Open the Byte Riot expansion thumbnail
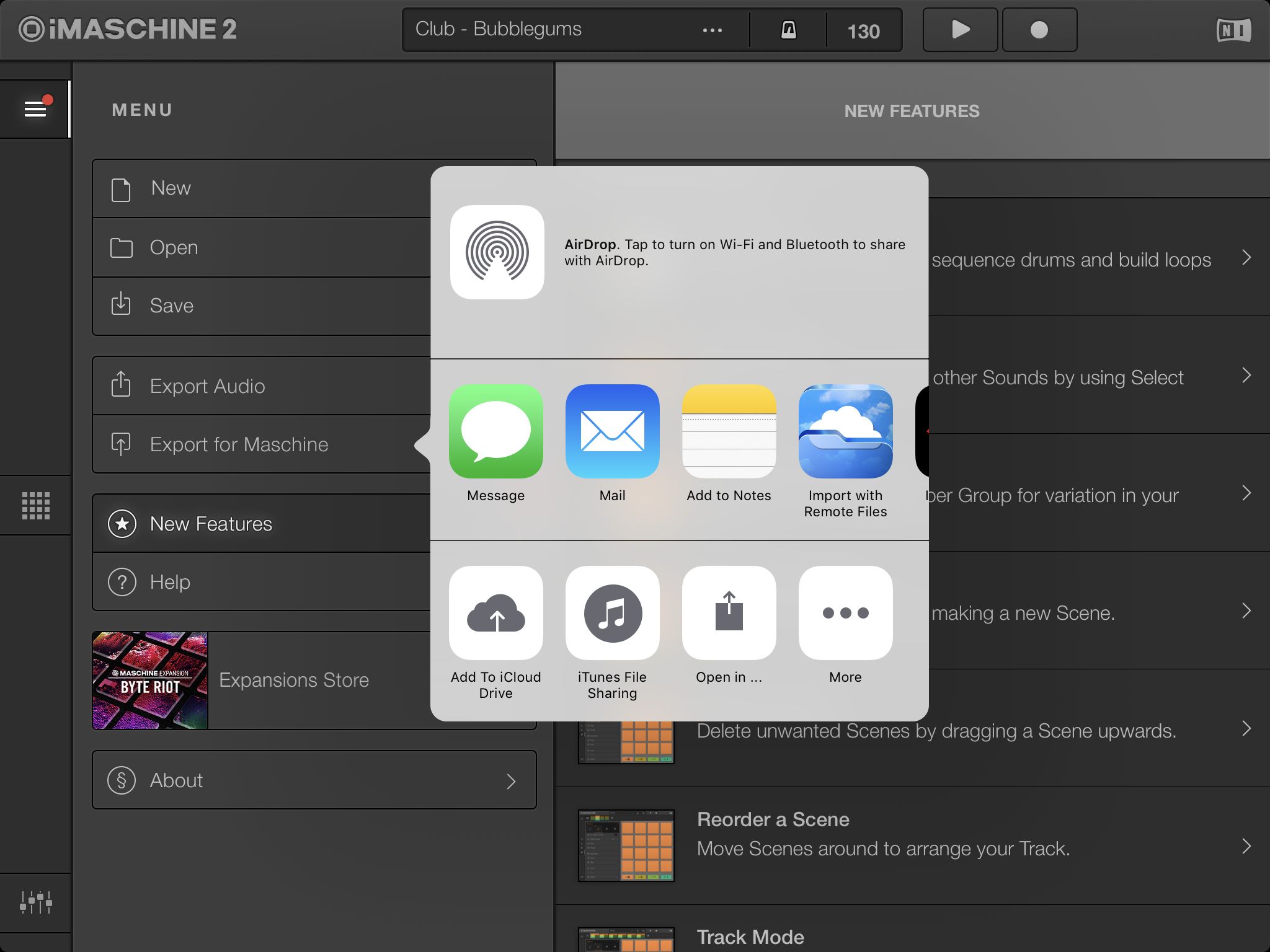 coord(150,680)
